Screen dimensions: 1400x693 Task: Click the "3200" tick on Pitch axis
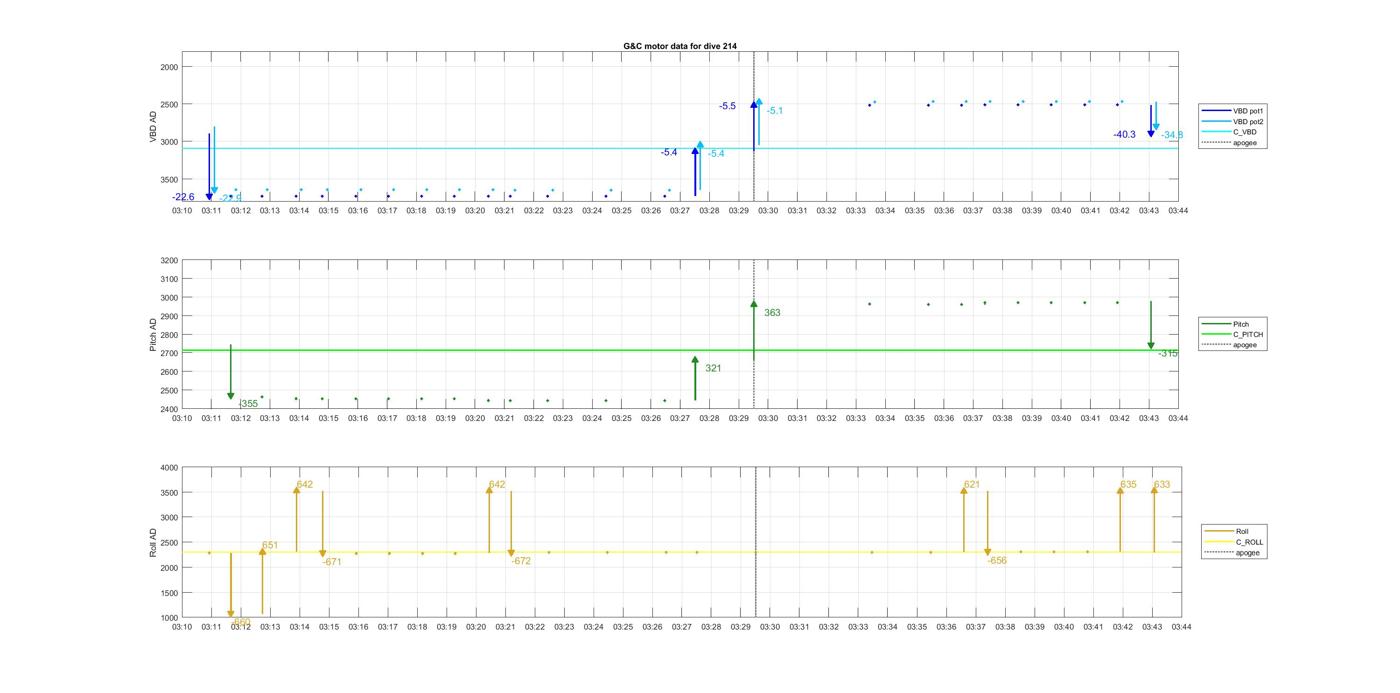coord(169,261)
